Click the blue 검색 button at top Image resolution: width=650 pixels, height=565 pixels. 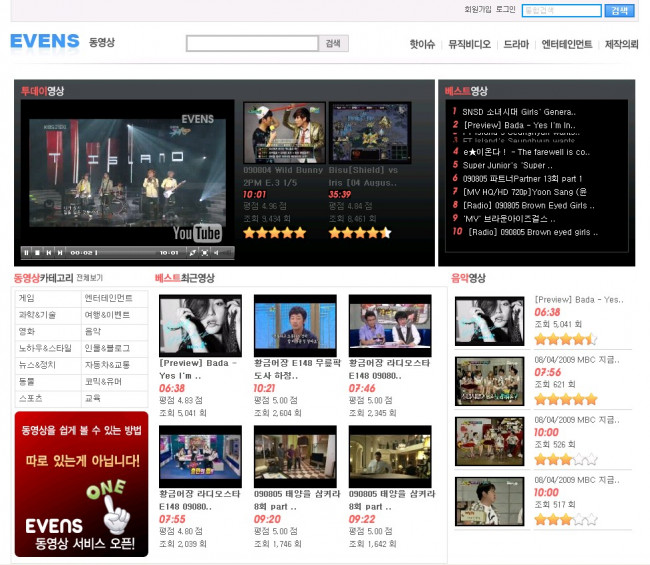tap(619, 10)
